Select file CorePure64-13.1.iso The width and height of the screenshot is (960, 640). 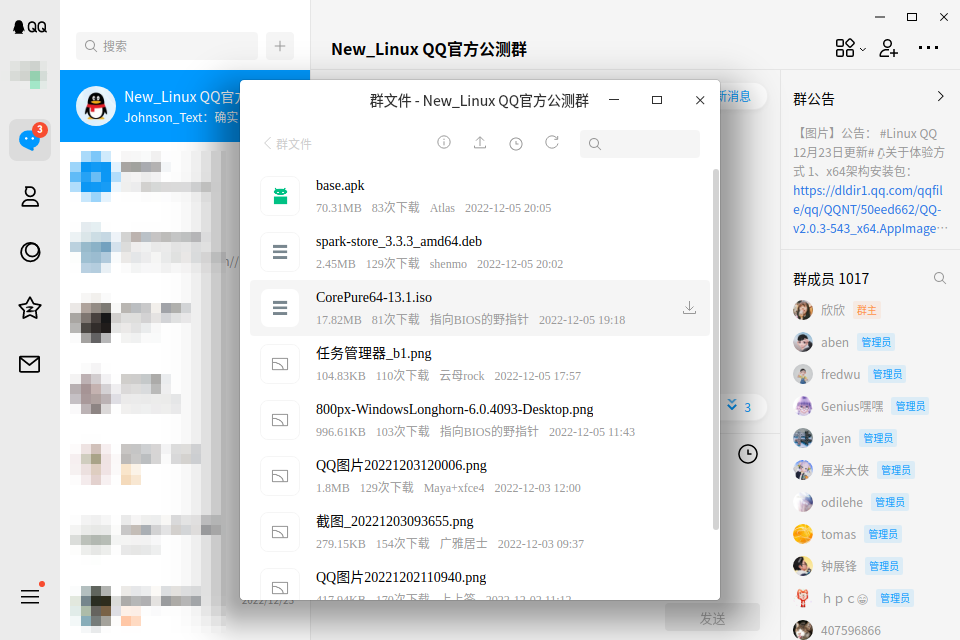coord(479,308)
